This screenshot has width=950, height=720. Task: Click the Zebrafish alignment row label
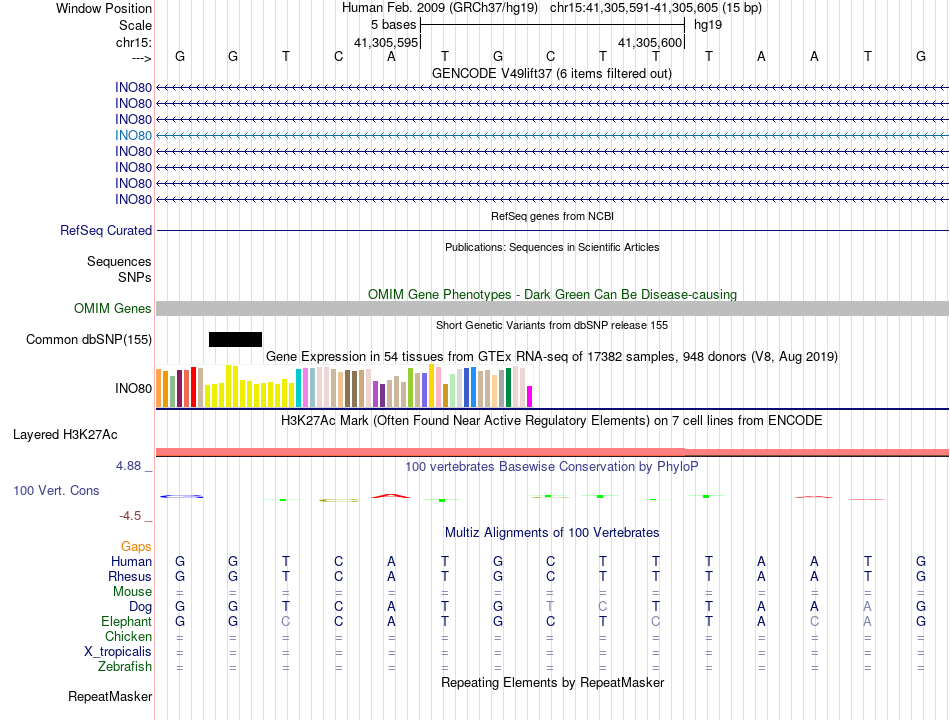click(x=125, y=666)
